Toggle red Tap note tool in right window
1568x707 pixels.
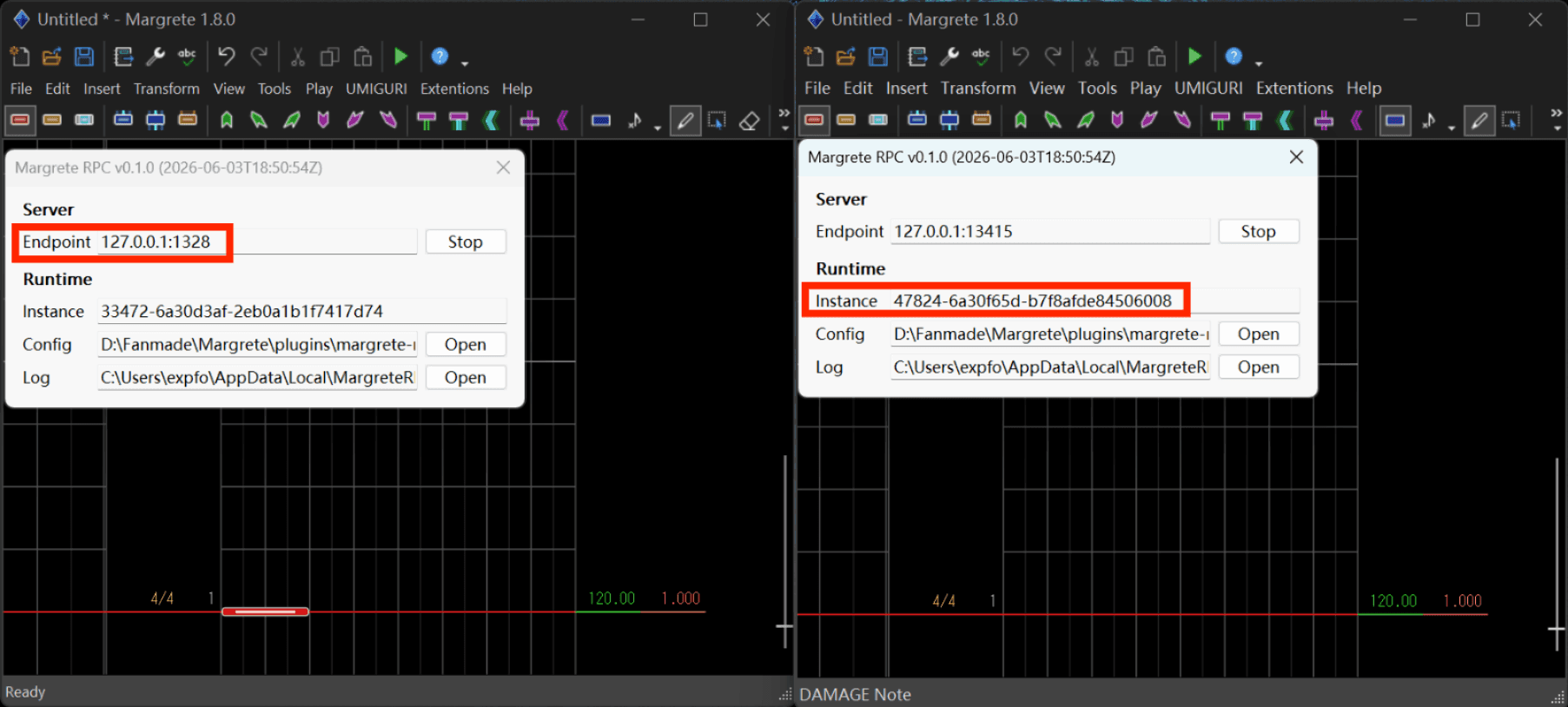coord(814,120)
